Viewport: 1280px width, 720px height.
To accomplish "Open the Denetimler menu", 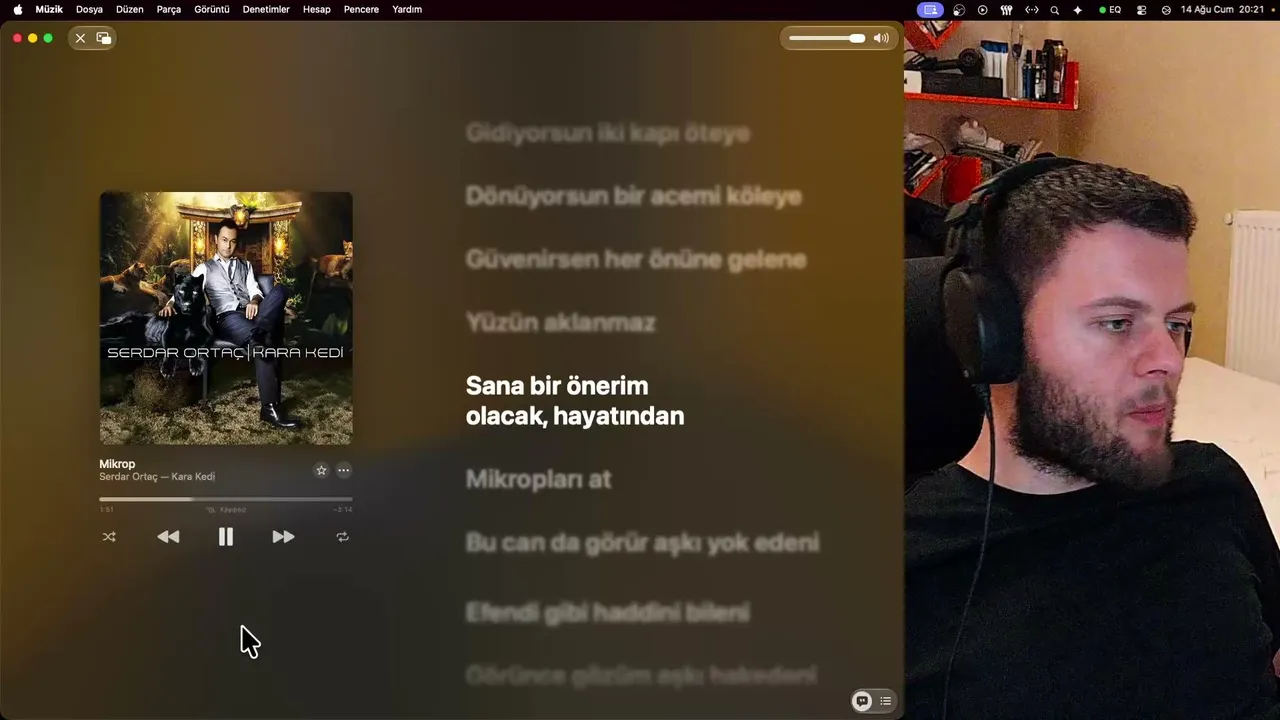I will (x=266, y=9).
